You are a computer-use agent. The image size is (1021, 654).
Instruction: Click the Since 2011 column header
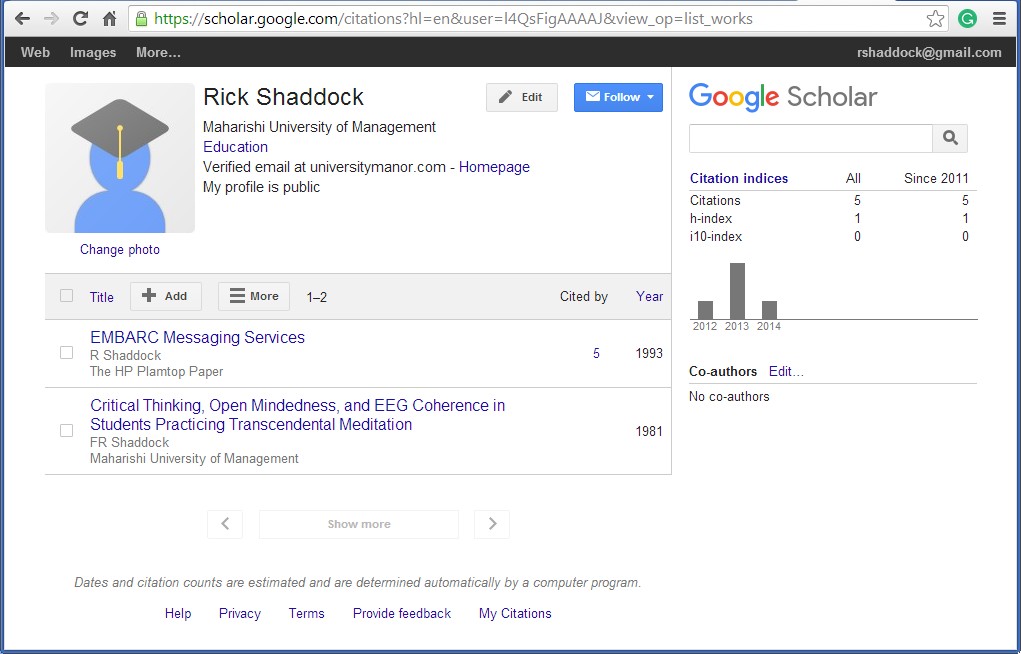[936, 178]
